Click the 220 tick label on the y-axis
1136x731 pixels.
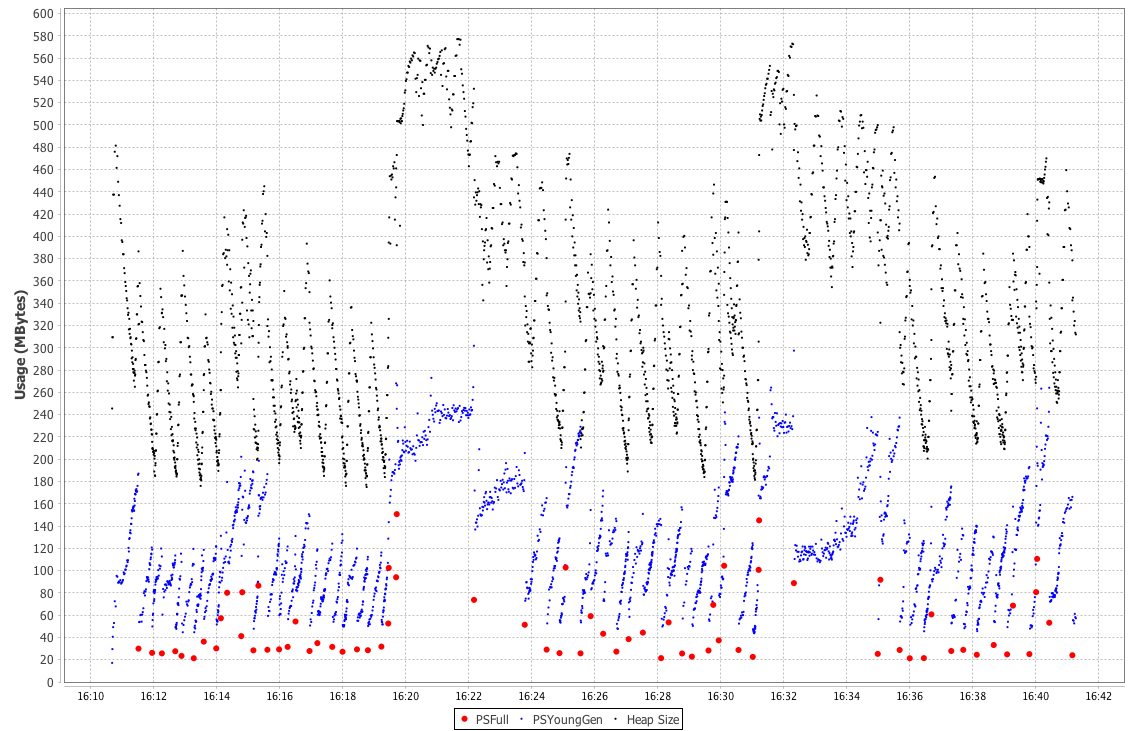tap(43, 438)
